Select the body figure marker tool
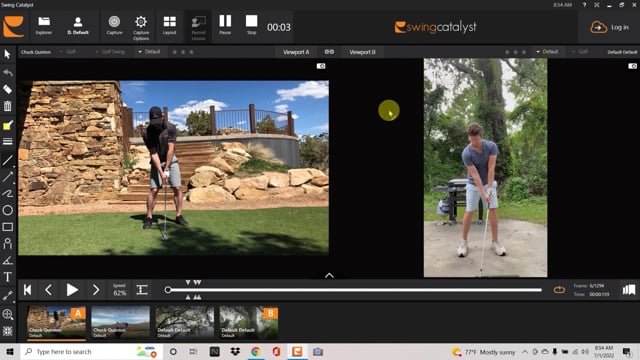This screenshot has height=360, width=640. [7, 244]
